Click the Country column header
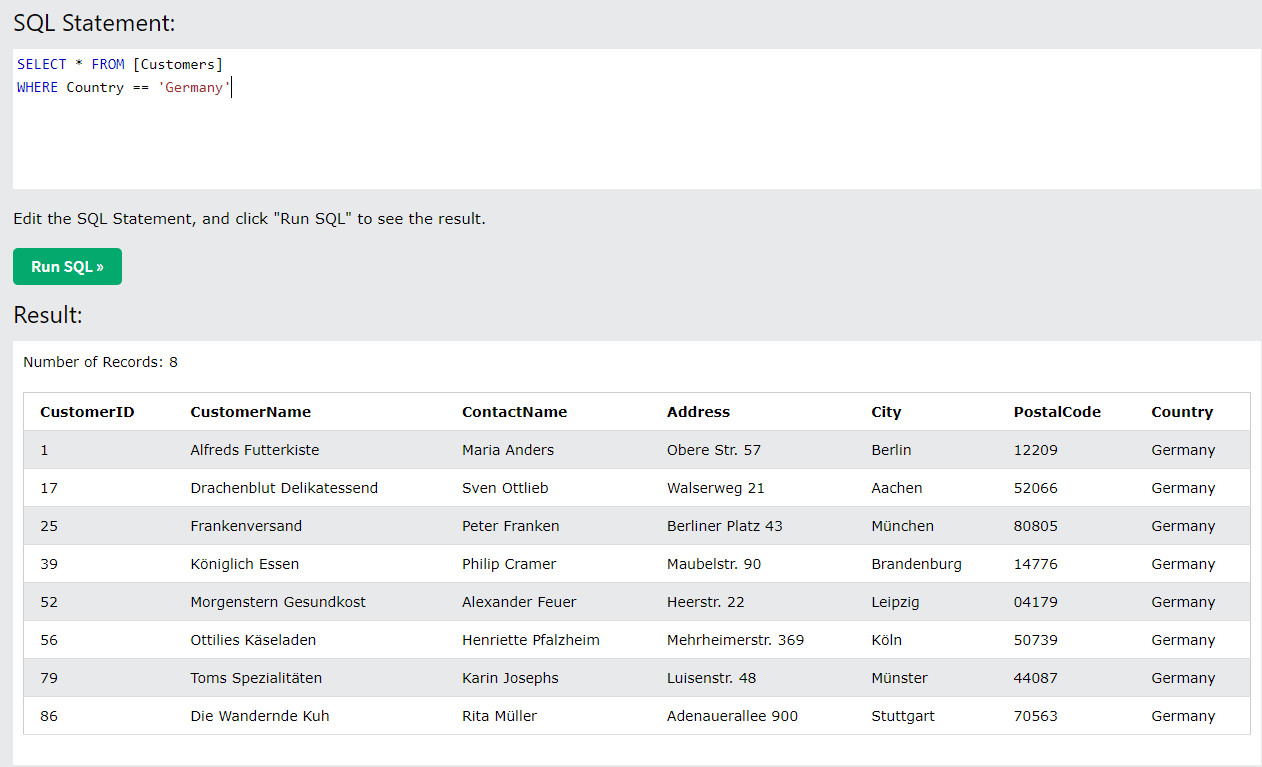The height and width of the screenshot is (767, 1262). click(x=1182, y=412)
